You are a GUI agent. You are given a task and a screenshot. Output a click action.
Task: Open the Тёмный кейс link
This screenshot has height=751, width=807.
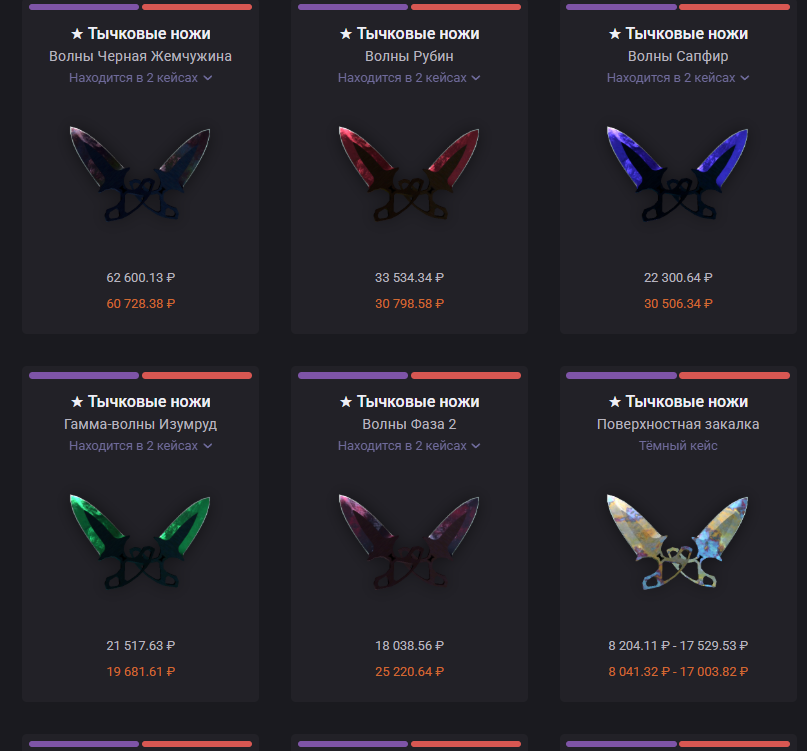click(x=678, y=446)
